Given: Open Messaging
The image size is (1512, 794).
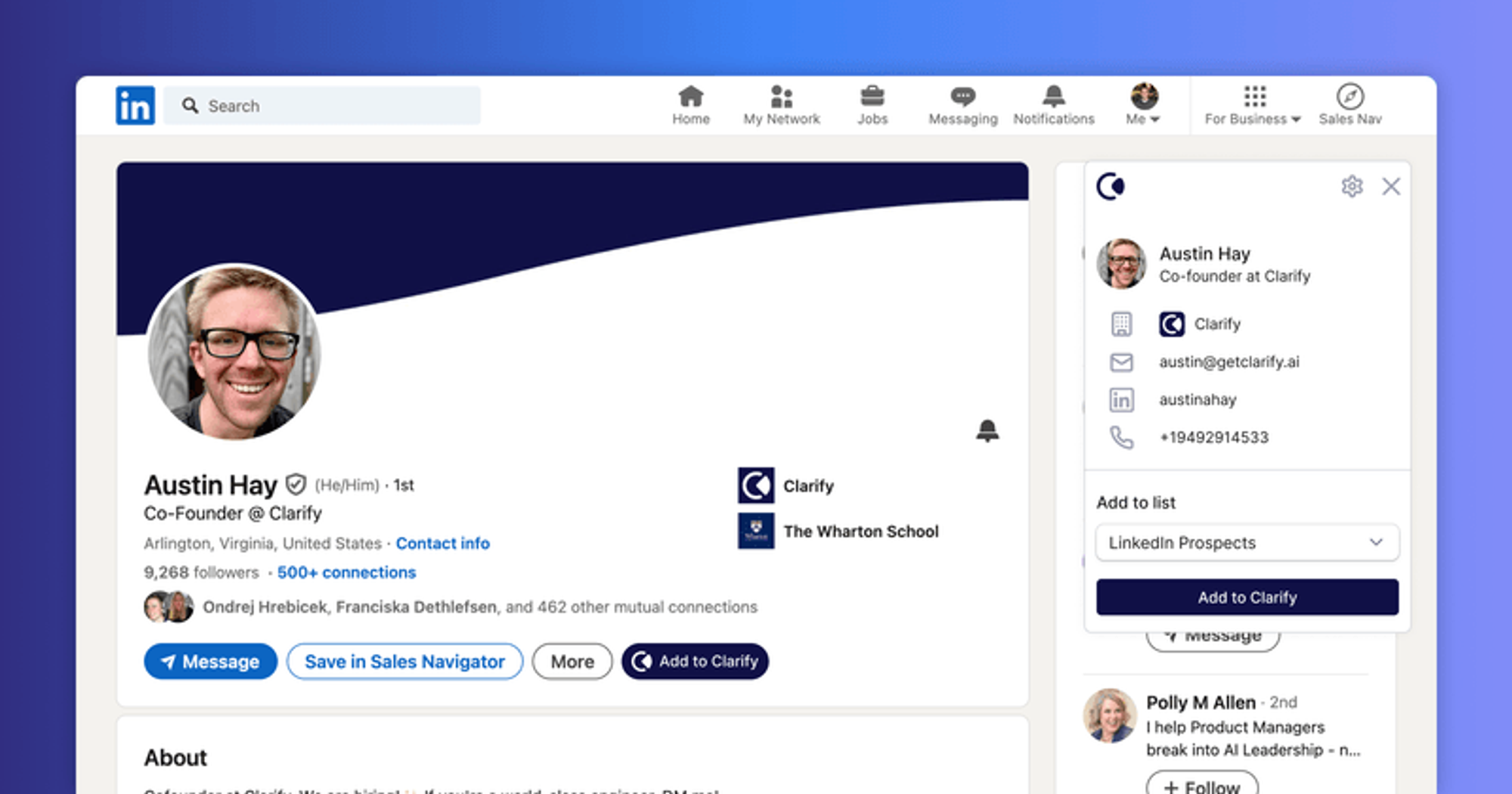Looking at the screenshot, I should click(x=963, y=105).
